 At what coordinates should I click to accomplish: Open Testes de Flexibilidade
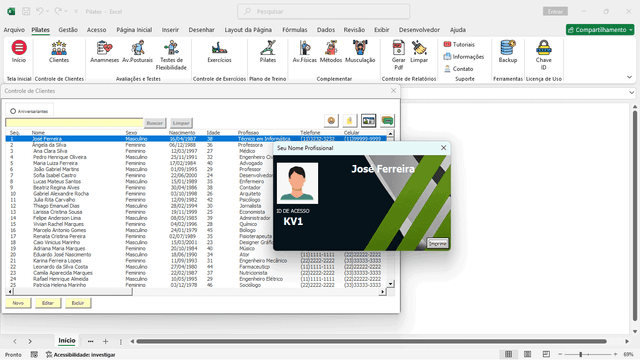(171, 55)
